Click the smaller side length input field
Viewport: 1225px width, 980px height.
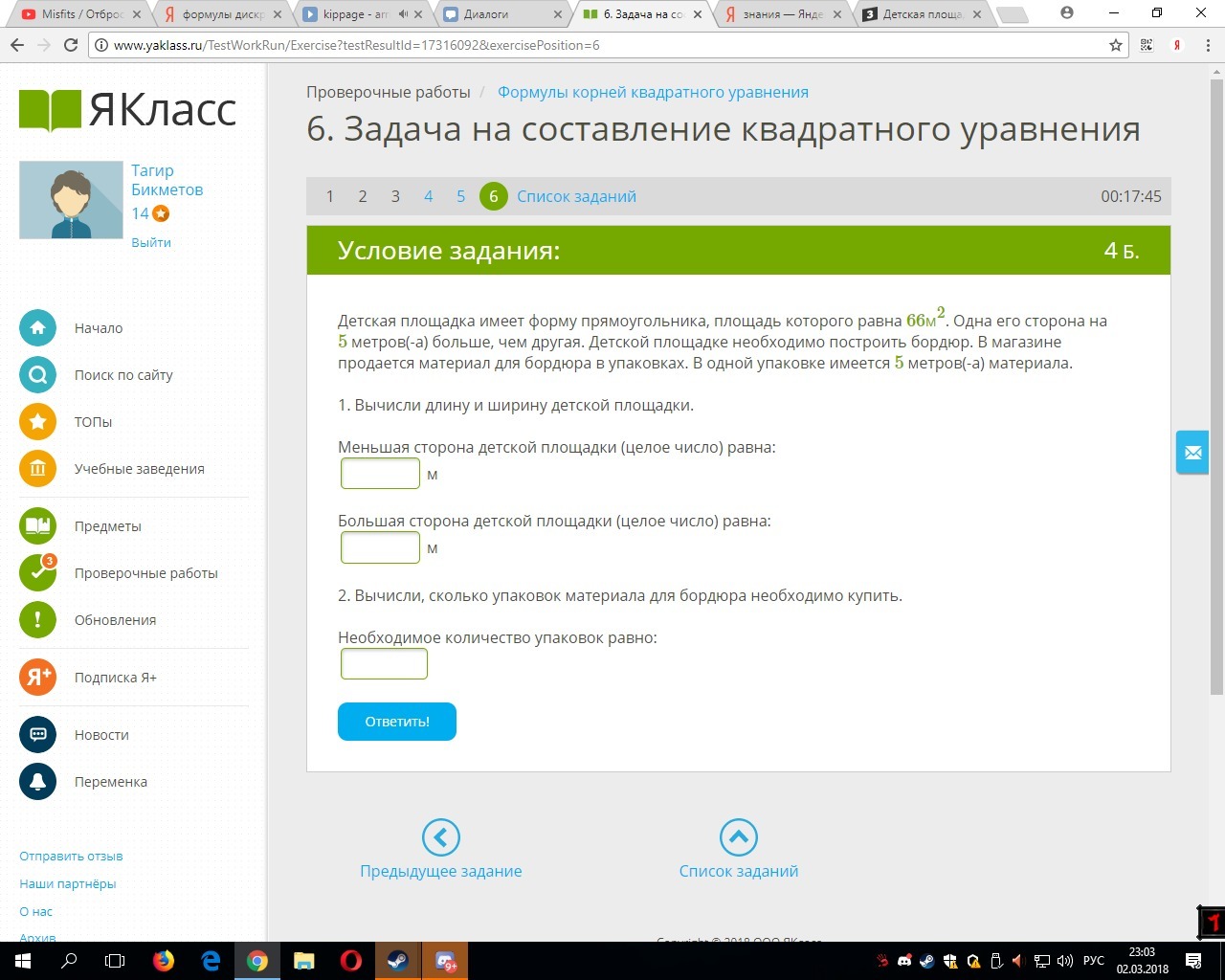pyautogui.click(x=380, y=474)
